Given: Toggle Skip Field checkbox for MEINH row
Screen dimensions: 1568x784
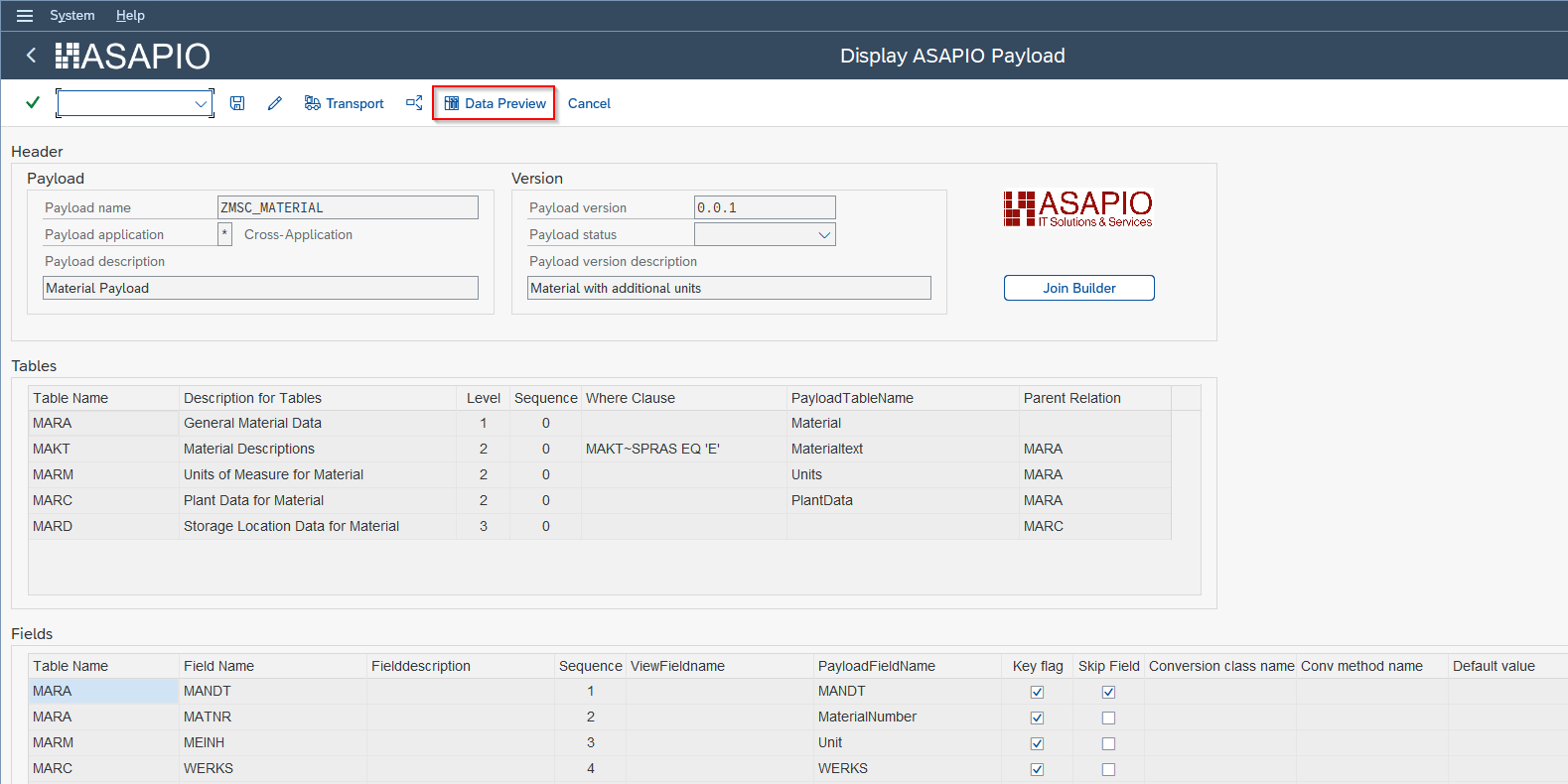Looking at the screenshot, I should (1108, 743).
